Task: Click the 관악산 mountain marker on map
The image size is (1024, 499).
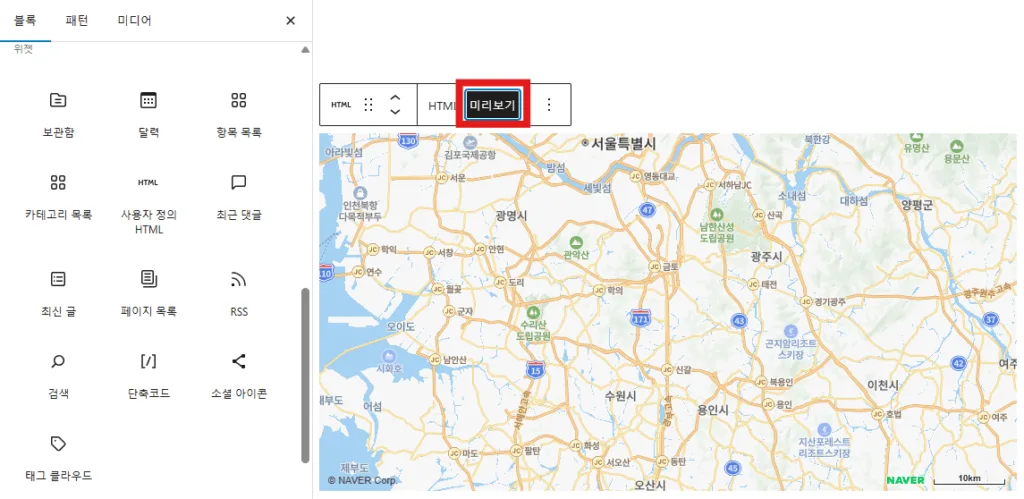Action: [575, 248]
